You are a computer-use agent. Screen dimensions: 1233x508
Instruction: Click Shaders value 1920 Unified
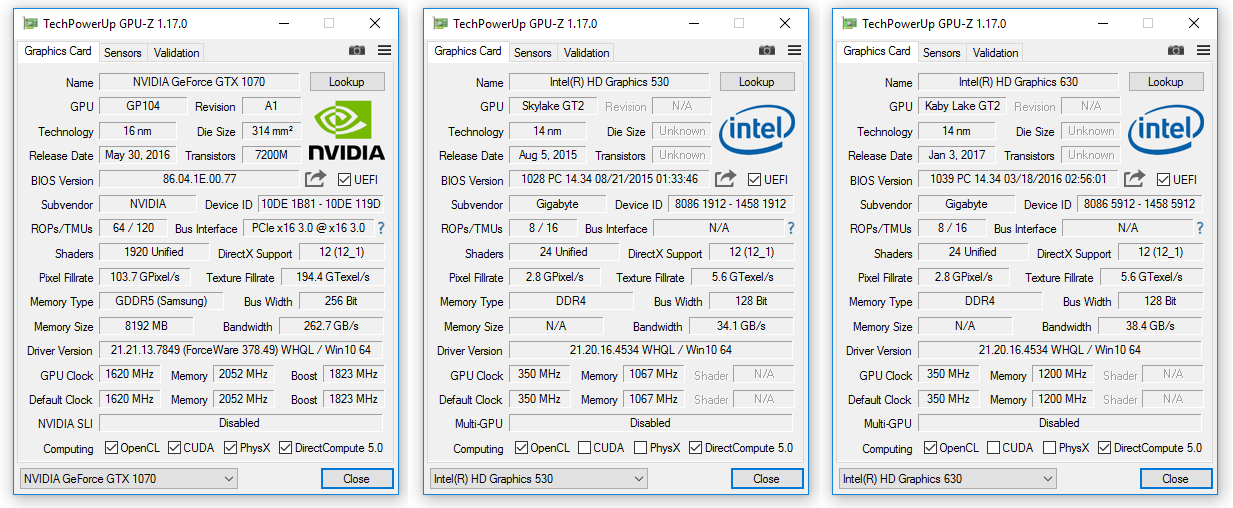(154, 252)
